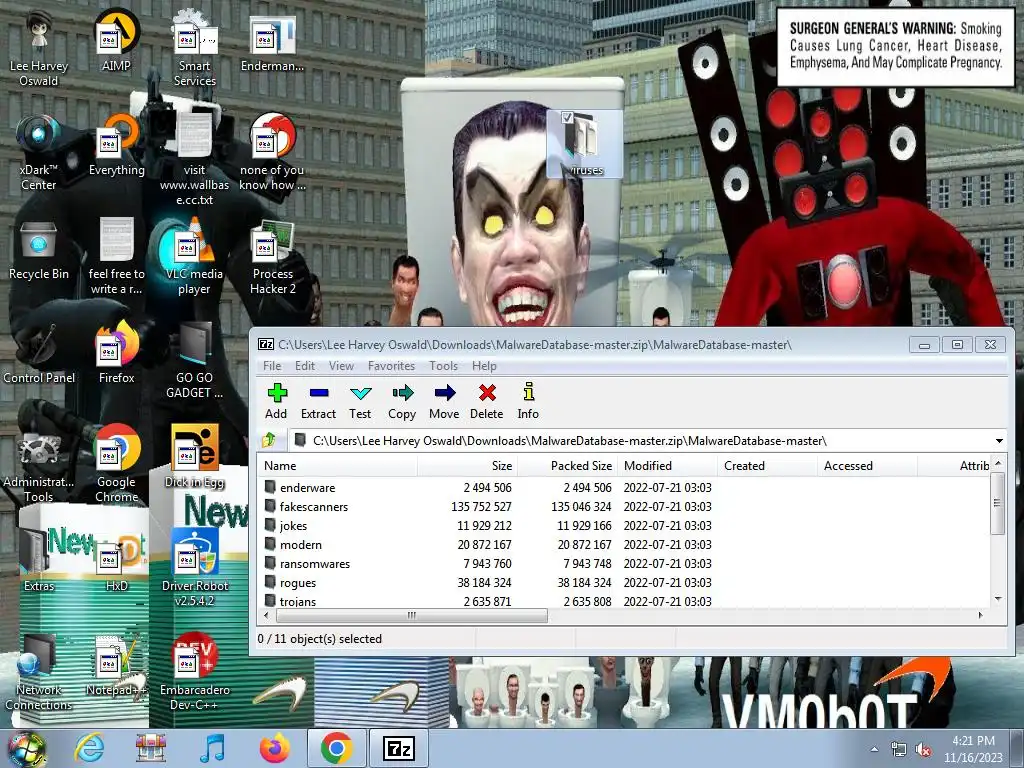The width and height of the screenshot is (1024, 768).
Task: Click the muted volume tray icon
Action: pos(923,750)
